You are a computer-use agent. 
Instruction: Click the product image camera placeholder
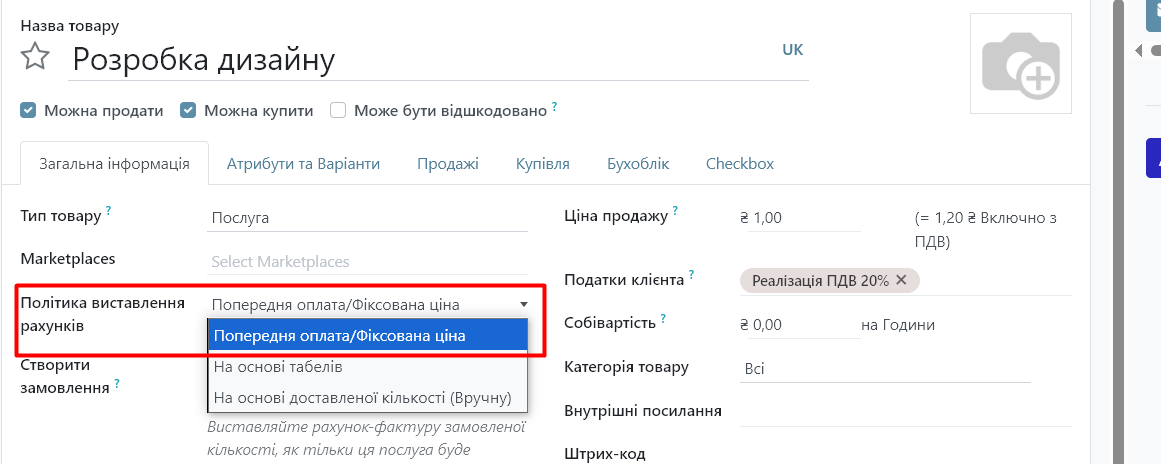(1021, 64)
